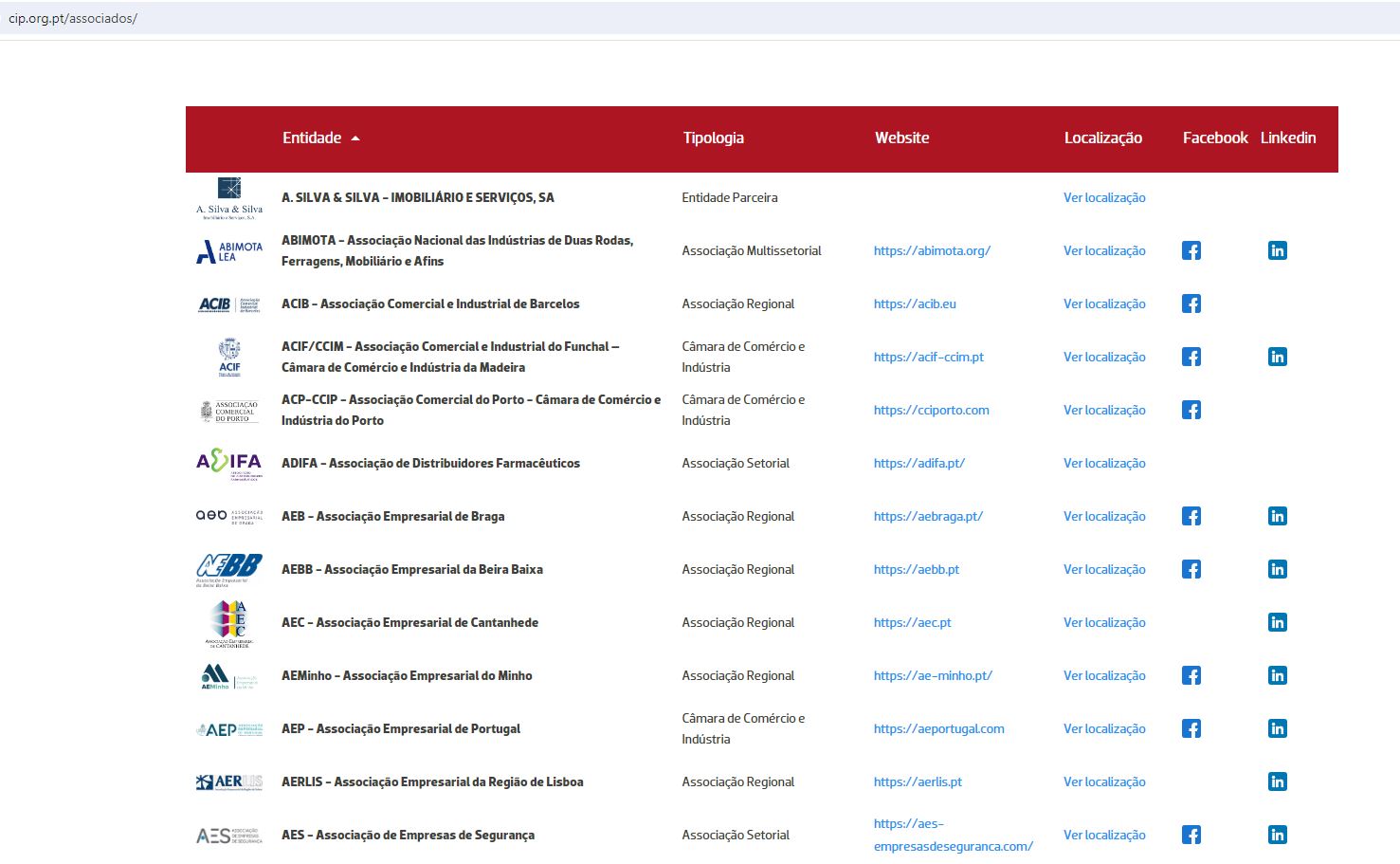Sort table by Tipologia header
Image resolution: width=1400 pixels, height=864 pixels.
click(x=714, y=138)
